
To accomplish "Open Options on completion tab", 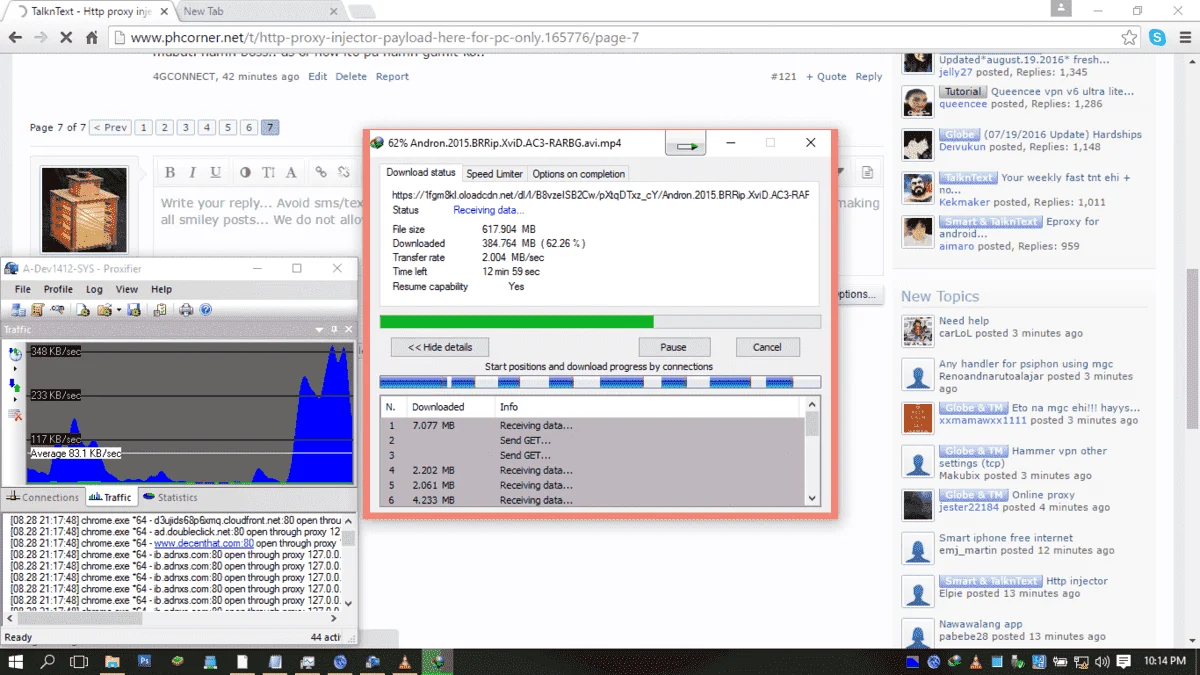I will click(579, 174).
